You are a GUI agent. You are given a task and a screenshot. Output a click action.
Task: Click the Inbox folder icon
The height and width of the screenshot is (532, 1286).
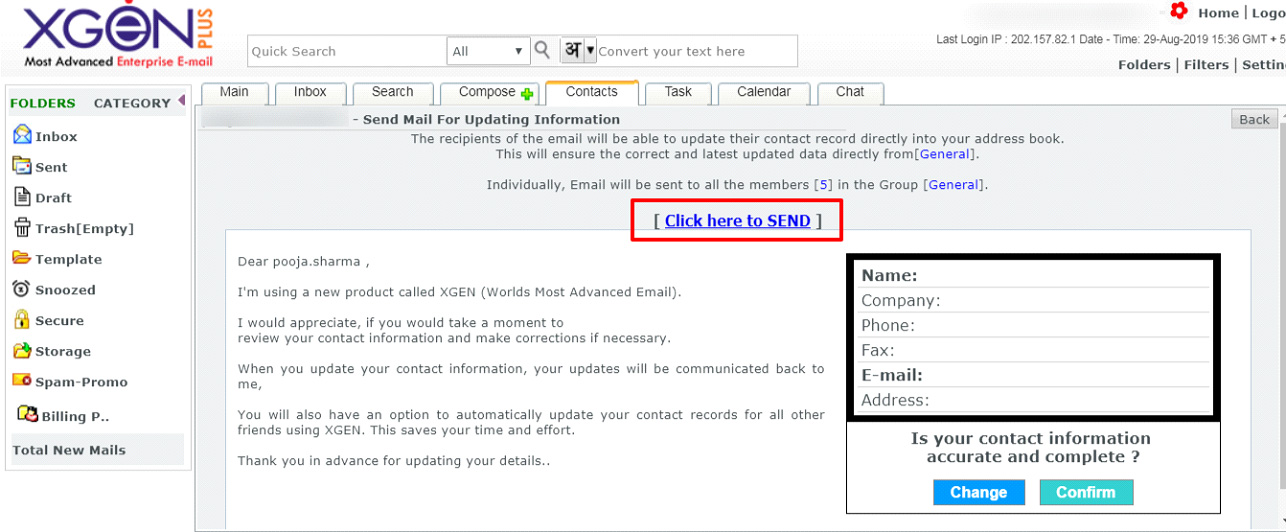[22, 135]
